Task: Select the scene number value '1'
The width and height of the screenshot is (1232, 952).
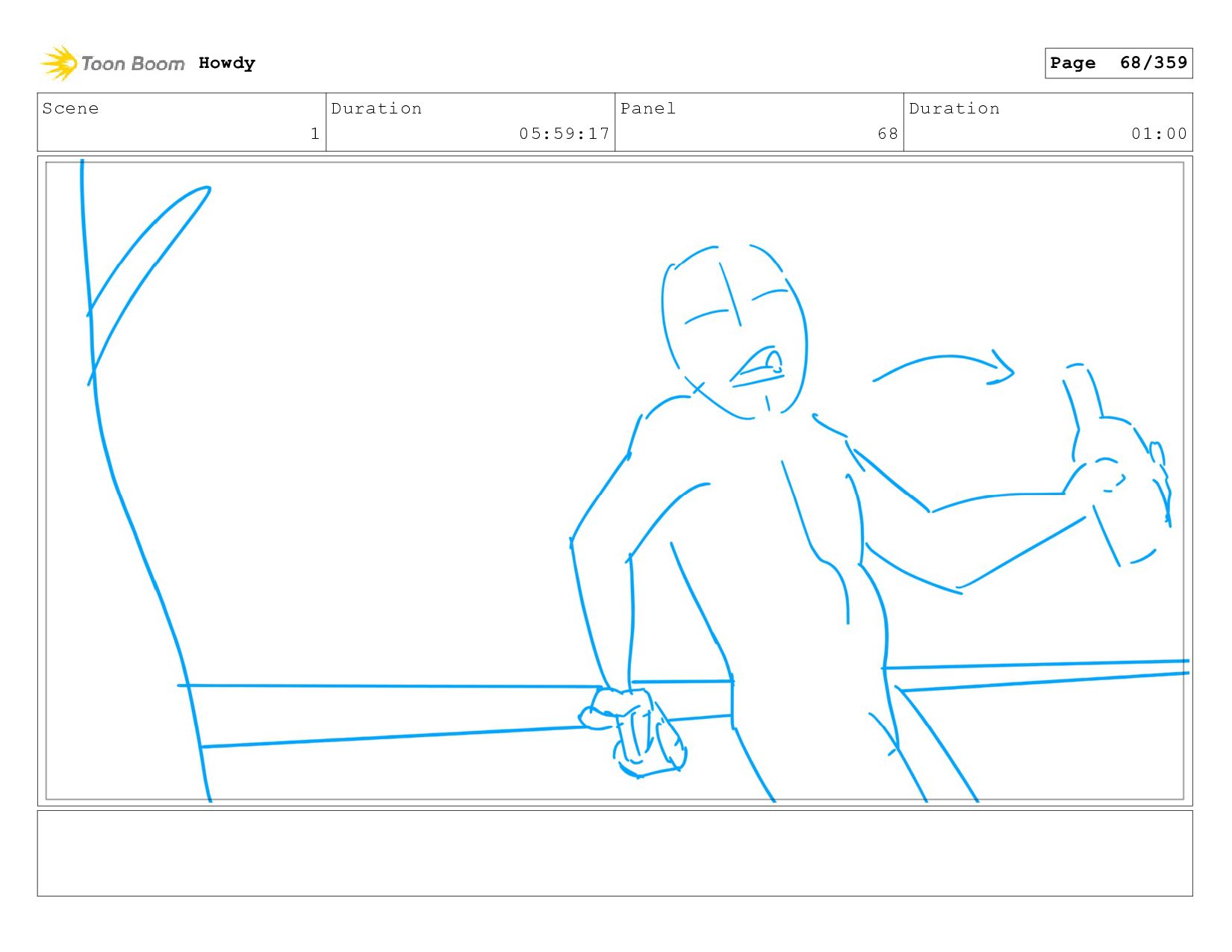Action: click(x=315, y=134)
